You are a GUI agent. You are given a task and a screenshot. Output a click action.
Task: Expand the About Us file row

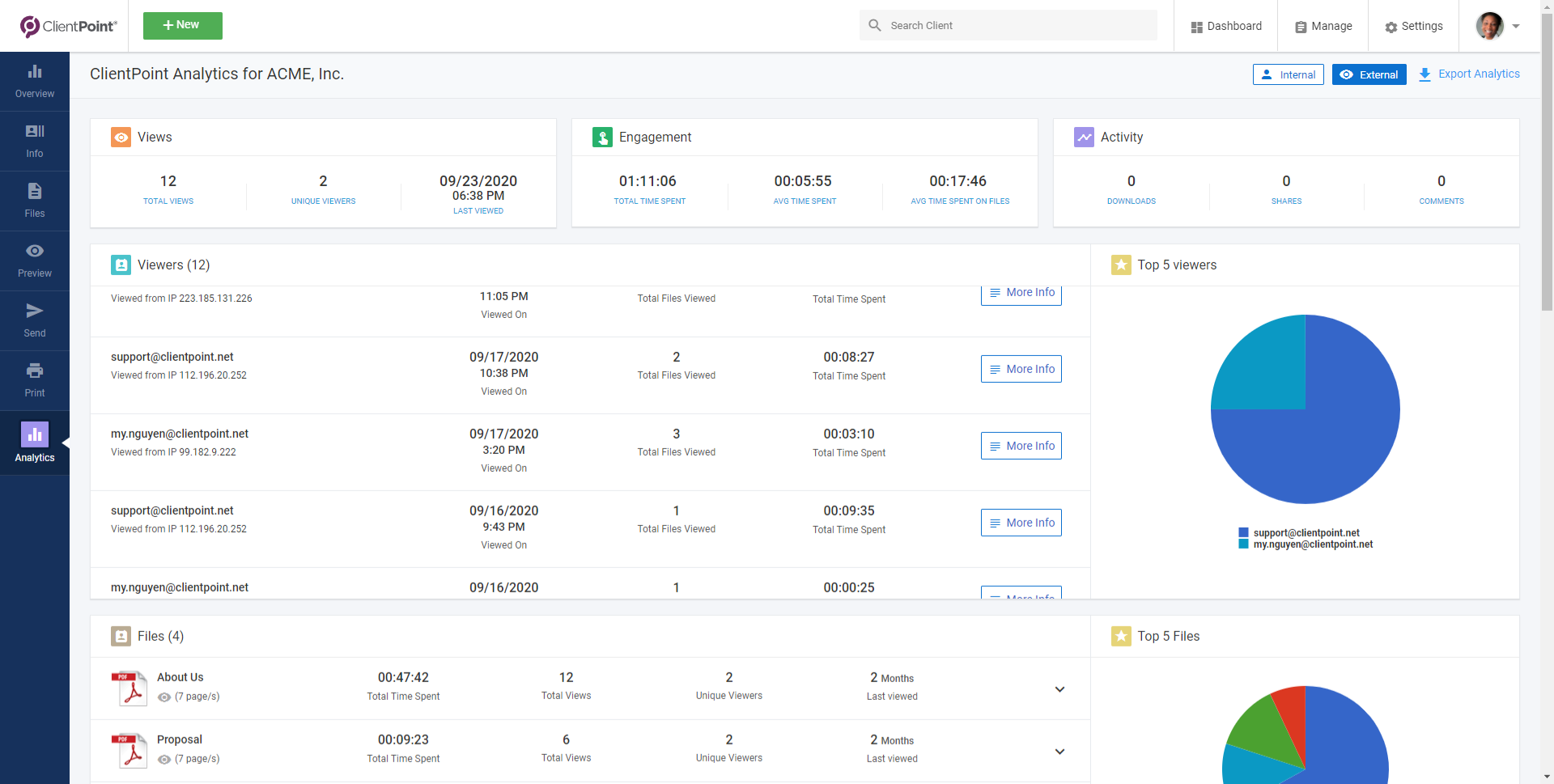[x=1059, y=689]
